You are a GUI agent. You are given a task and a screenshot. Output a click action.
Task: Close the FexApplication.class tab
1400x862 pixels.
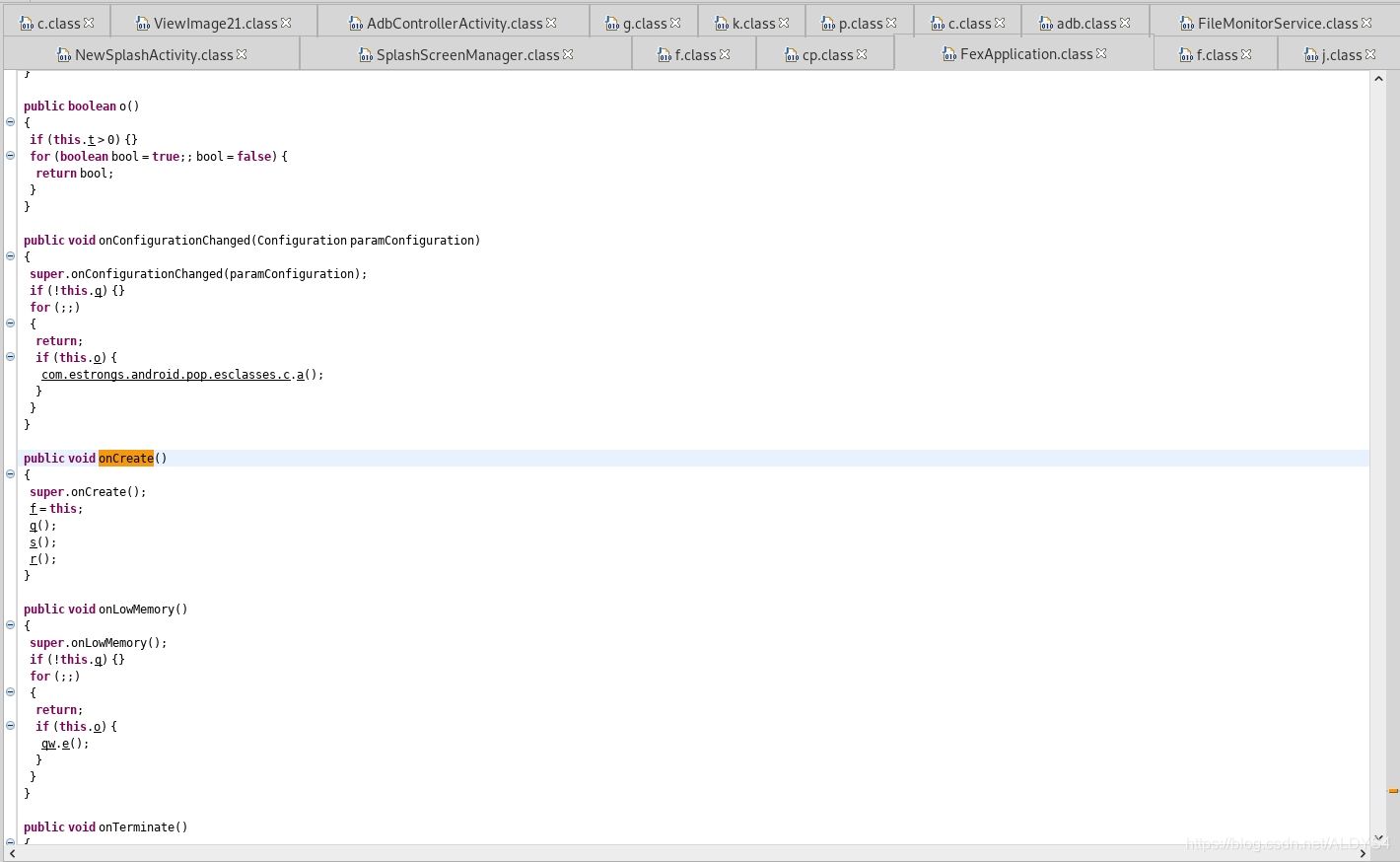pos(1101,53)
